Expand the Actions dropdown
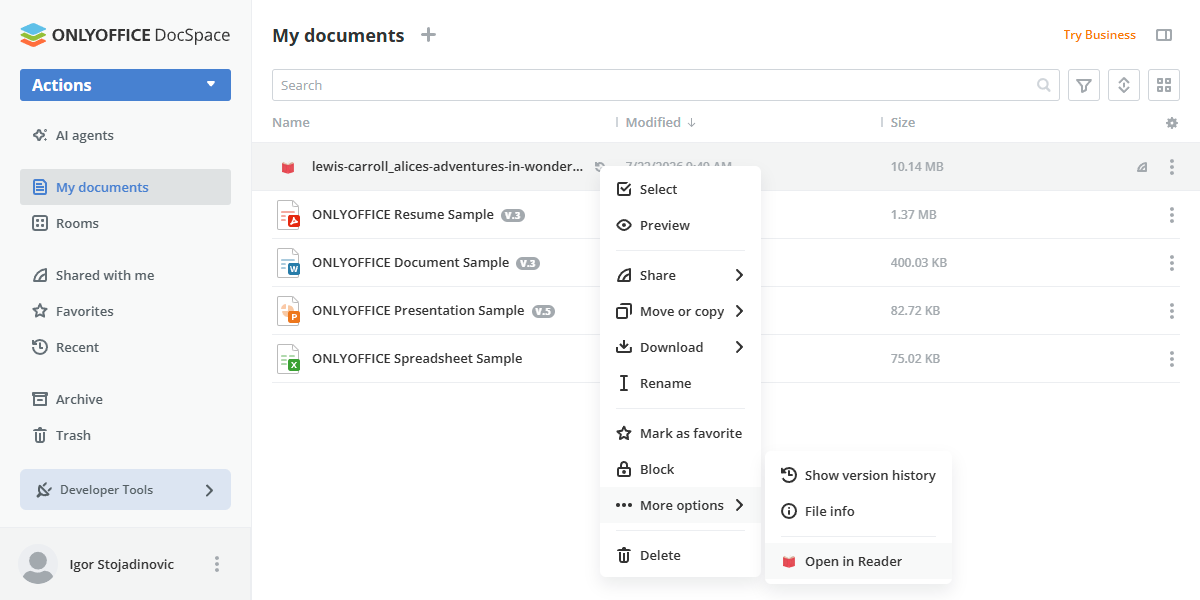The image size is (1200, 600). [x=125, y=85]
